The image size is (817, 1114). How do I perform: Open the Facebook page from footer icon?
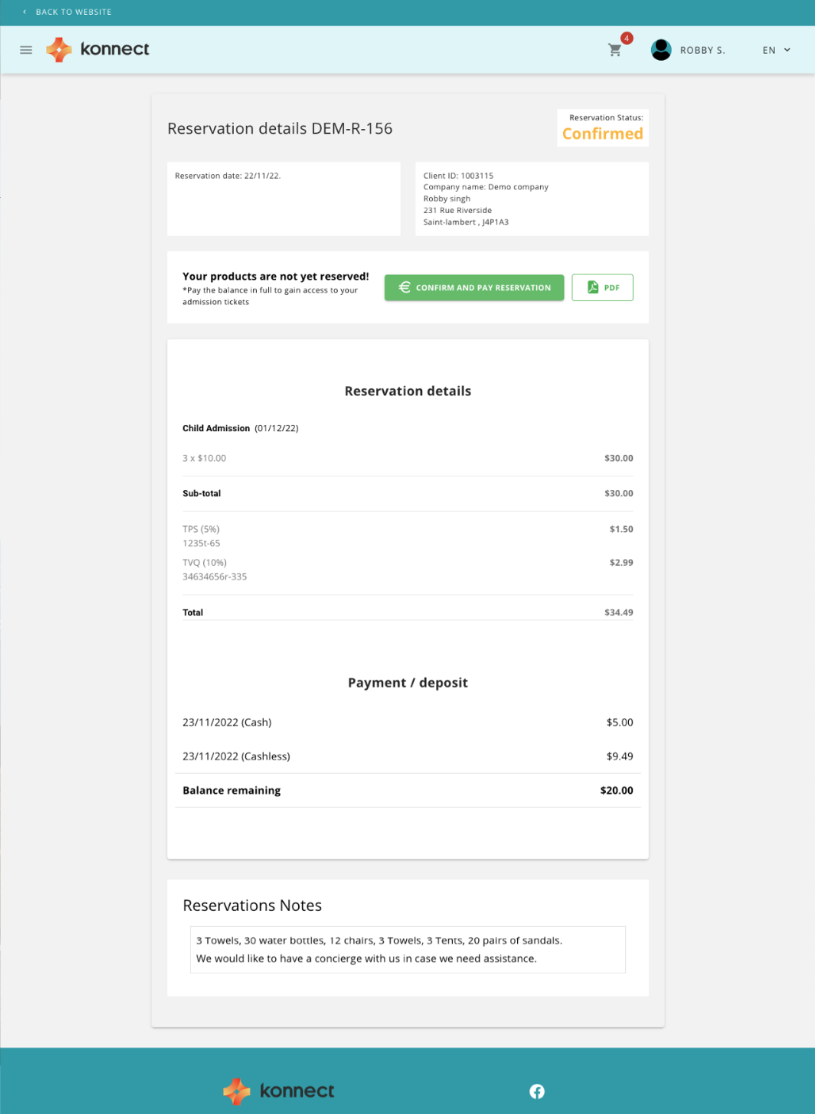point(537,1091)
